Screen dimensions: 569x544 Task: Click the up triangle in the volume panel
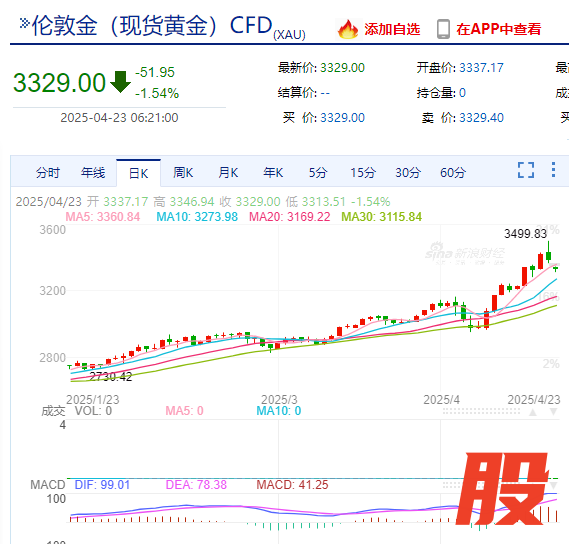533,412
